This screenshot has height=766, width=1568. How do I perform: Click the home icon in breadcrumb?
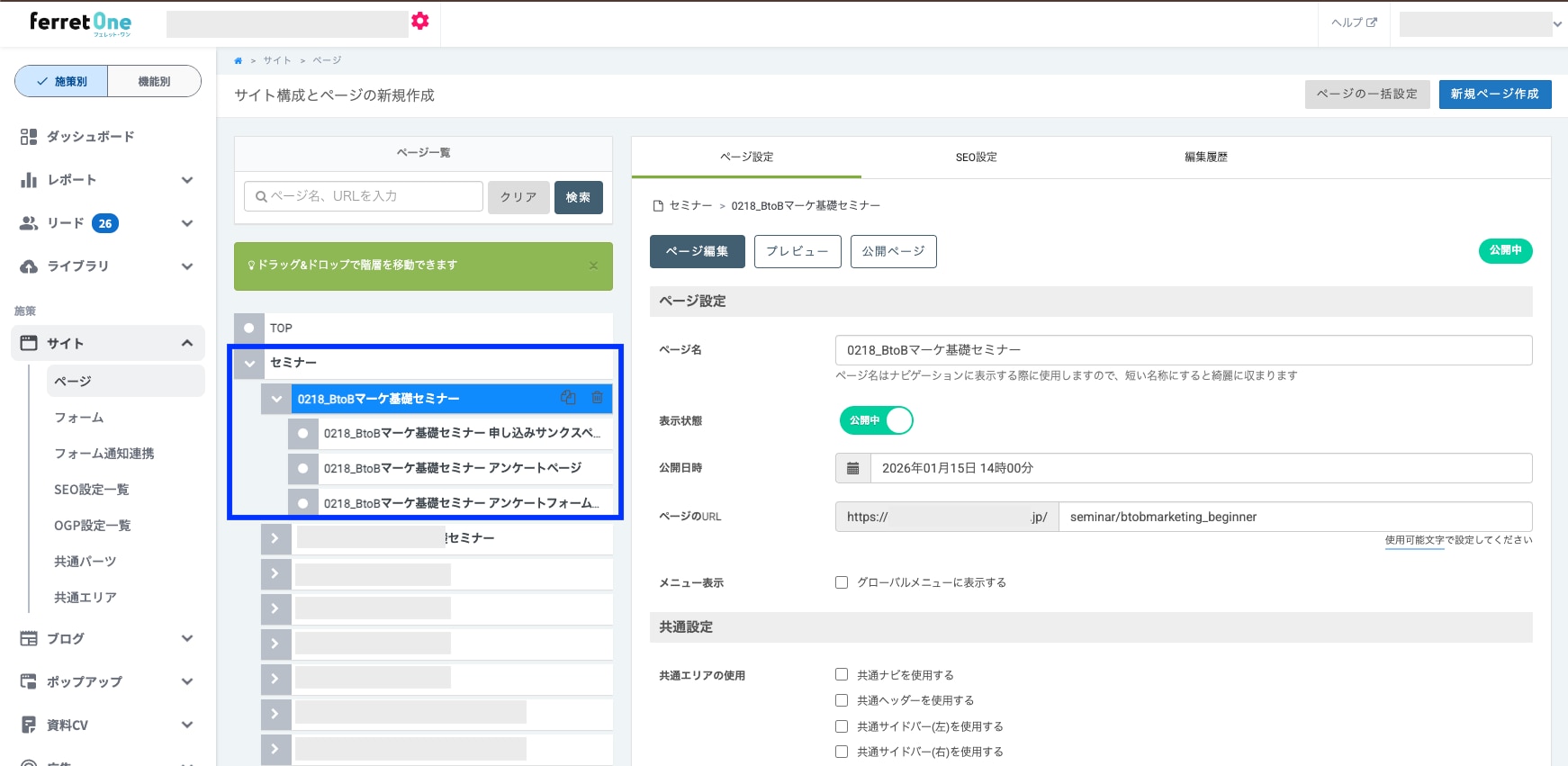click(239, 61)
